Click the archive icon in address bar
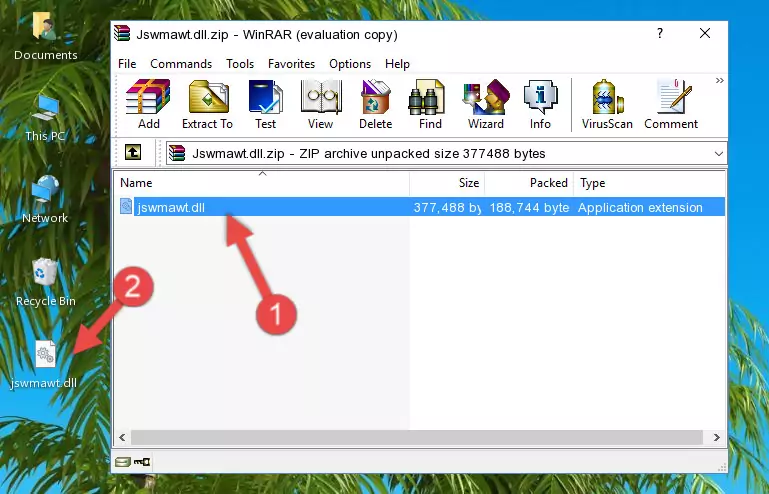The image size is (769, 494). (x=177, y=154)
